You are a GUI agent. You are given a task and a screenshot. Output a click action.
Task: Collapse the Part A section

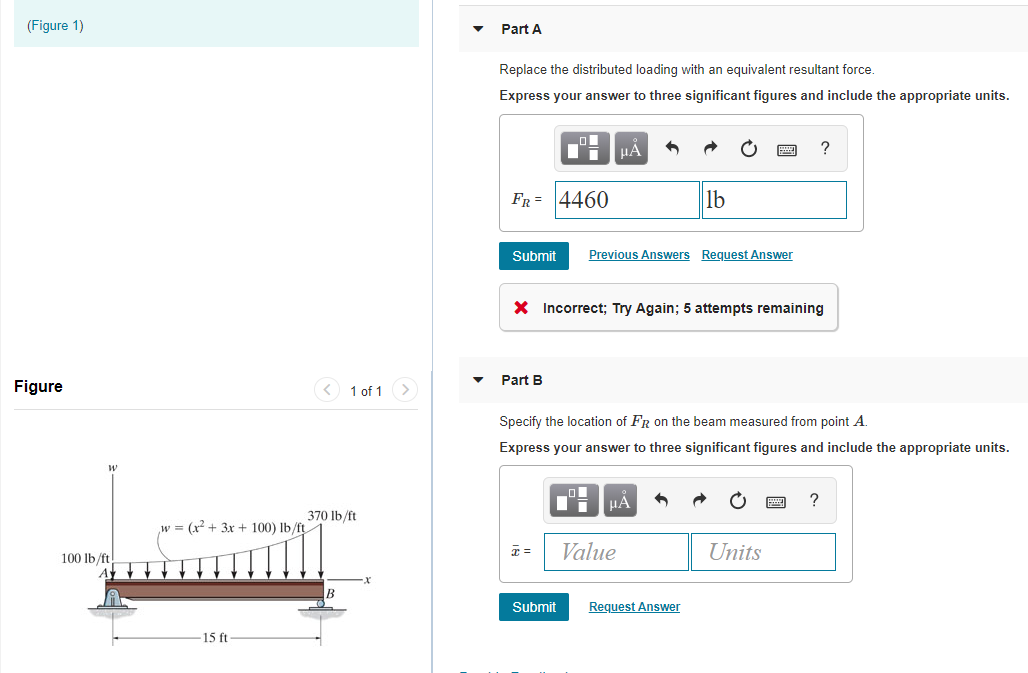(x=477, y=29)
